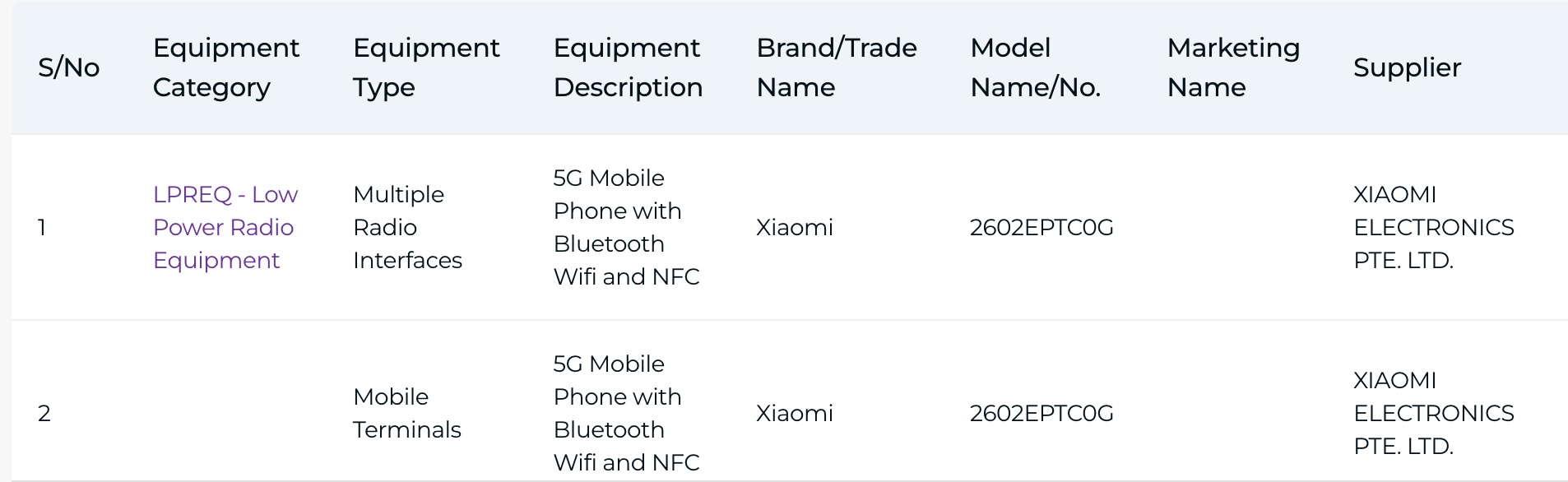
Task: Click the Equipment Category column header
Action: point(226,67)
